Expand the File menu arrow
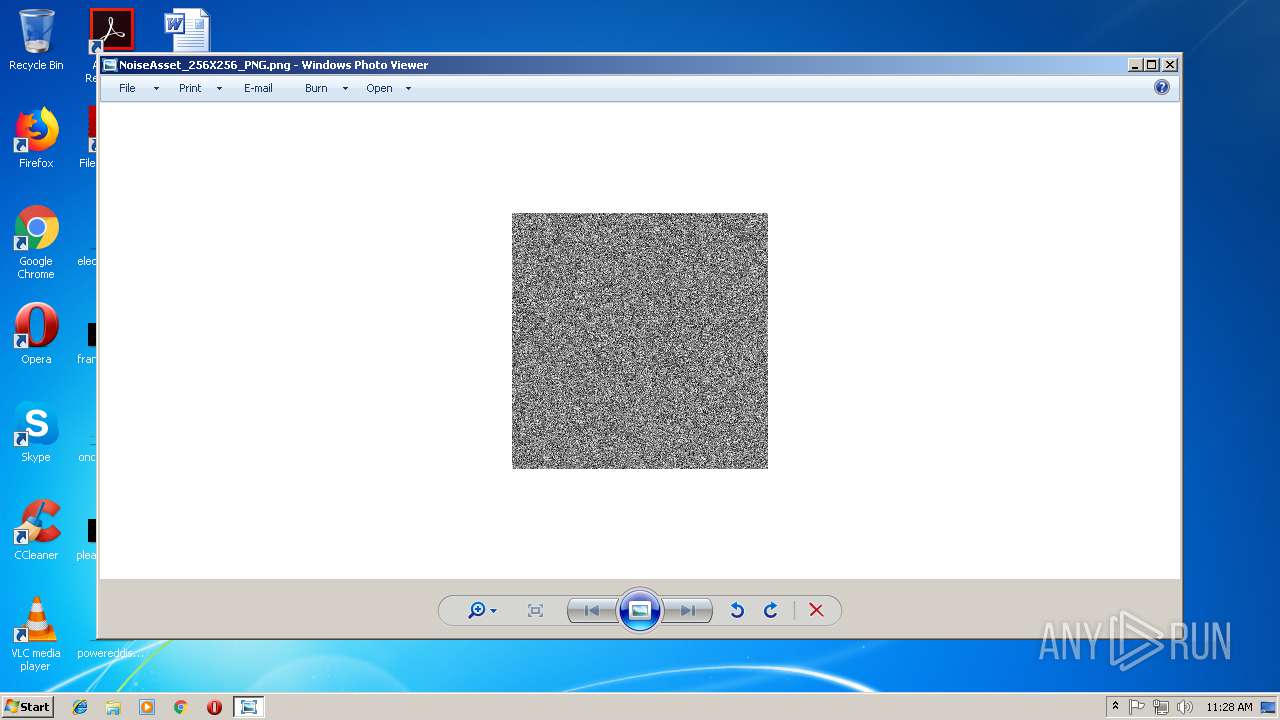The width and height of the screenshot is (1280, 720). [x=156, y=88]
